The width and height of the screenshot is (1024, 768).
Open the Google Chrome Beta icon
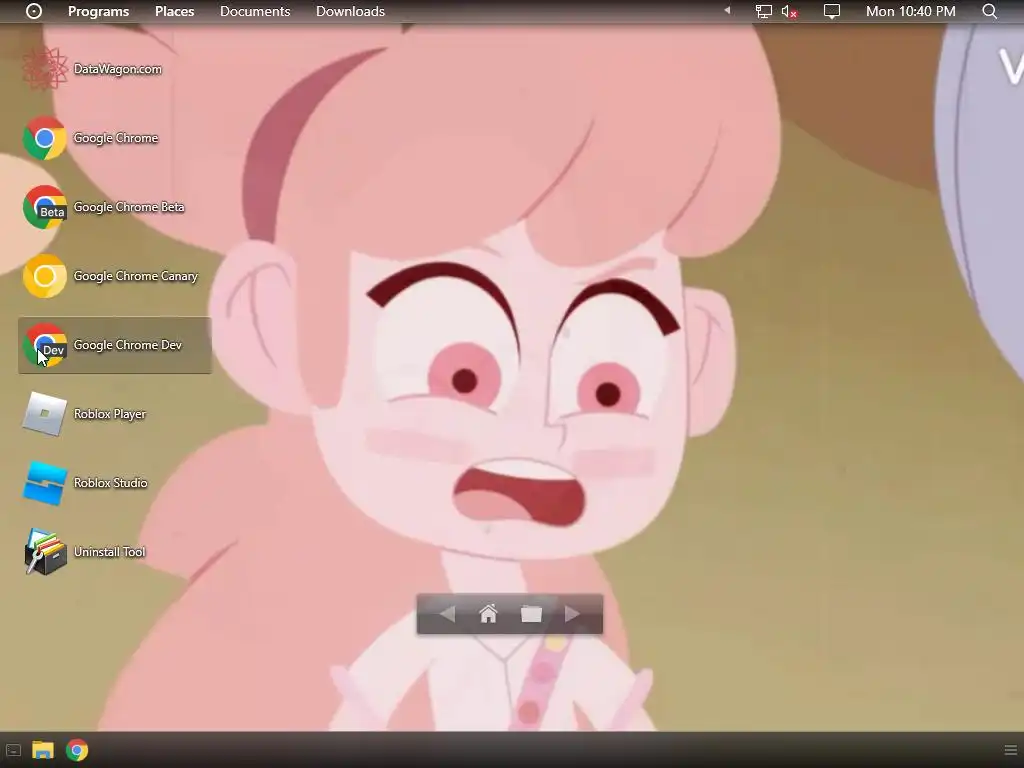(x=44, y=207)
